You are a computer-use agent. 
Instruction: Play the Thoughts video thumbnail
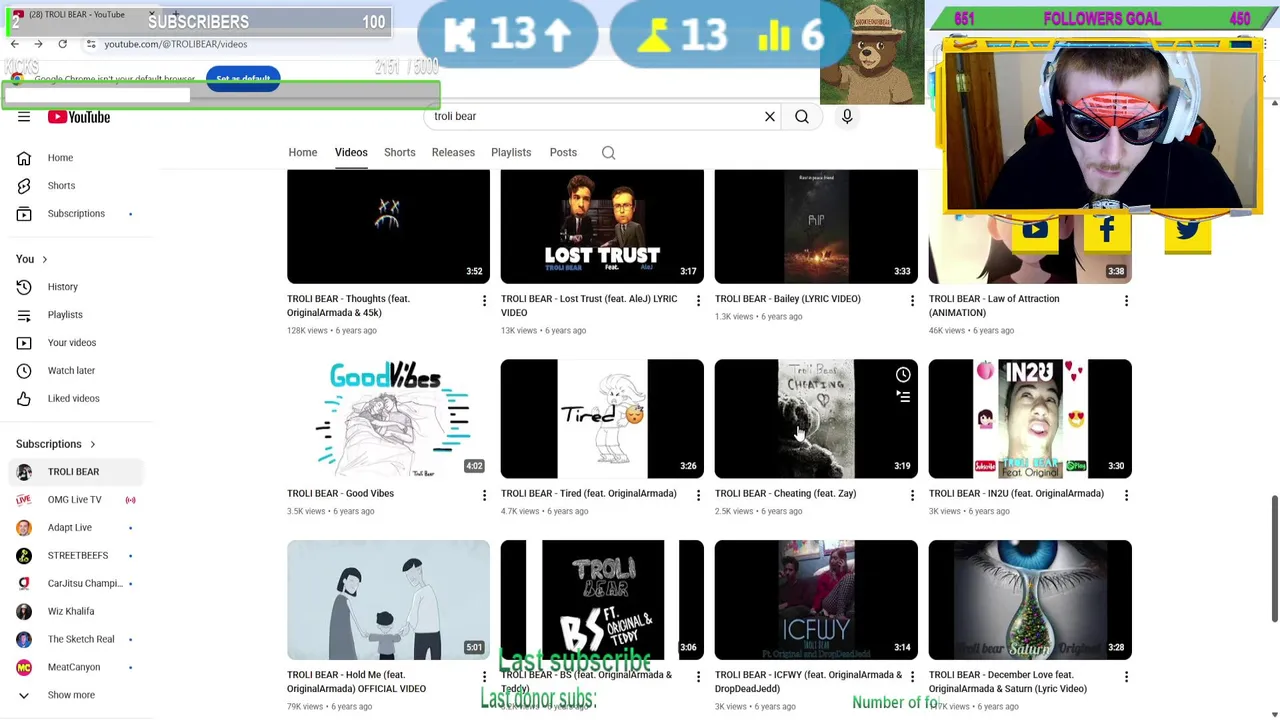tap(388, 226)
